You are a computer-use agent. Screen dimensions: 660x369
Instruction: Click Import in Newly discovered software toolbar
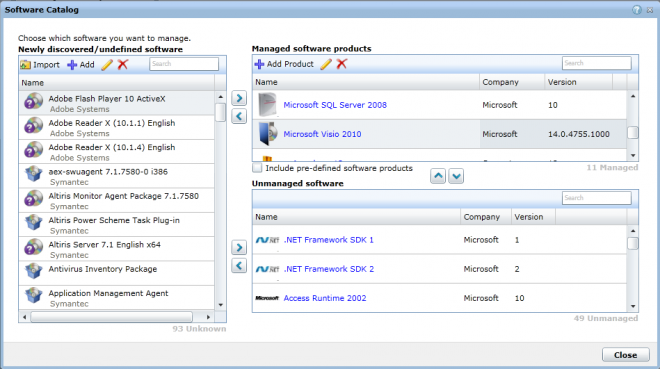point(40,65)
